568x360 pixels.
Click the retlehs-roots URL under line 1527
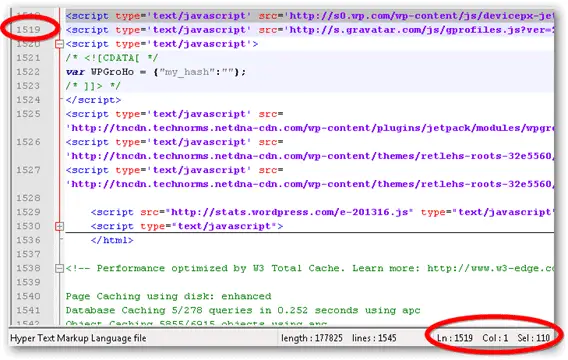pyautogui.click(x=310, y=184)
